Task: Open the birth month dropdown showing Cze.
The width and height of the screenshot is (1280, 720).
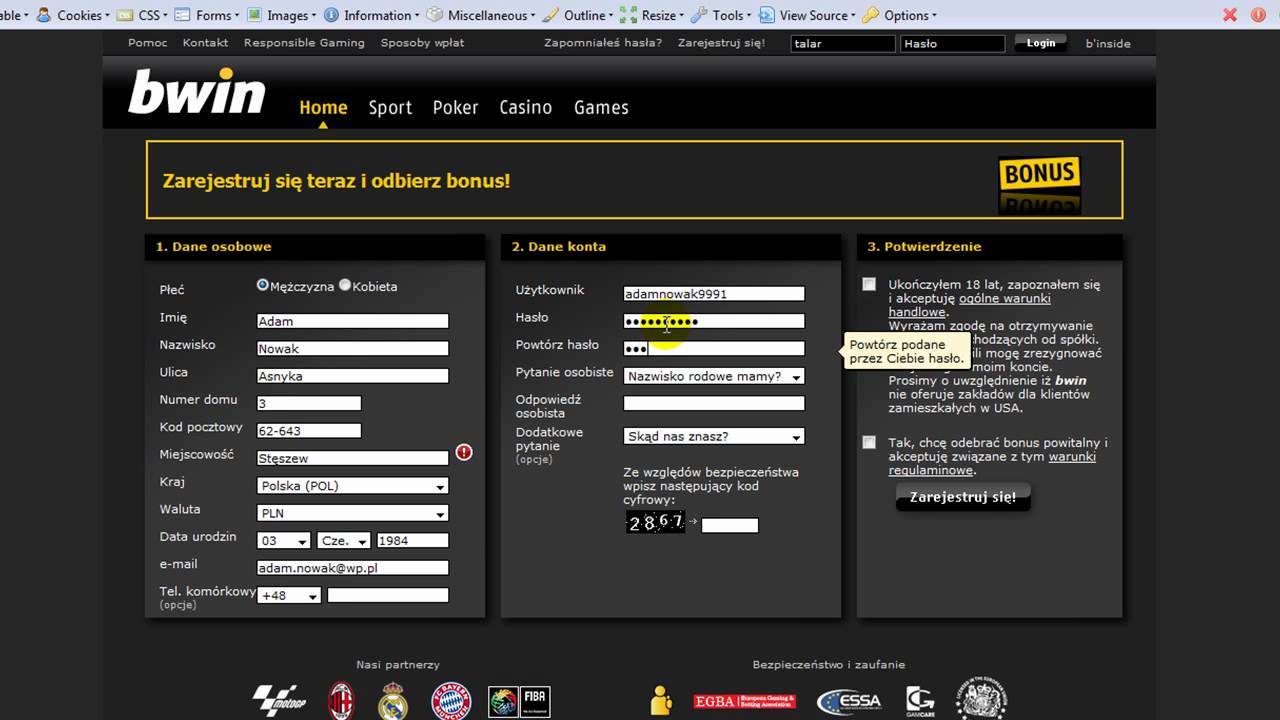Action: click(344, 540)
